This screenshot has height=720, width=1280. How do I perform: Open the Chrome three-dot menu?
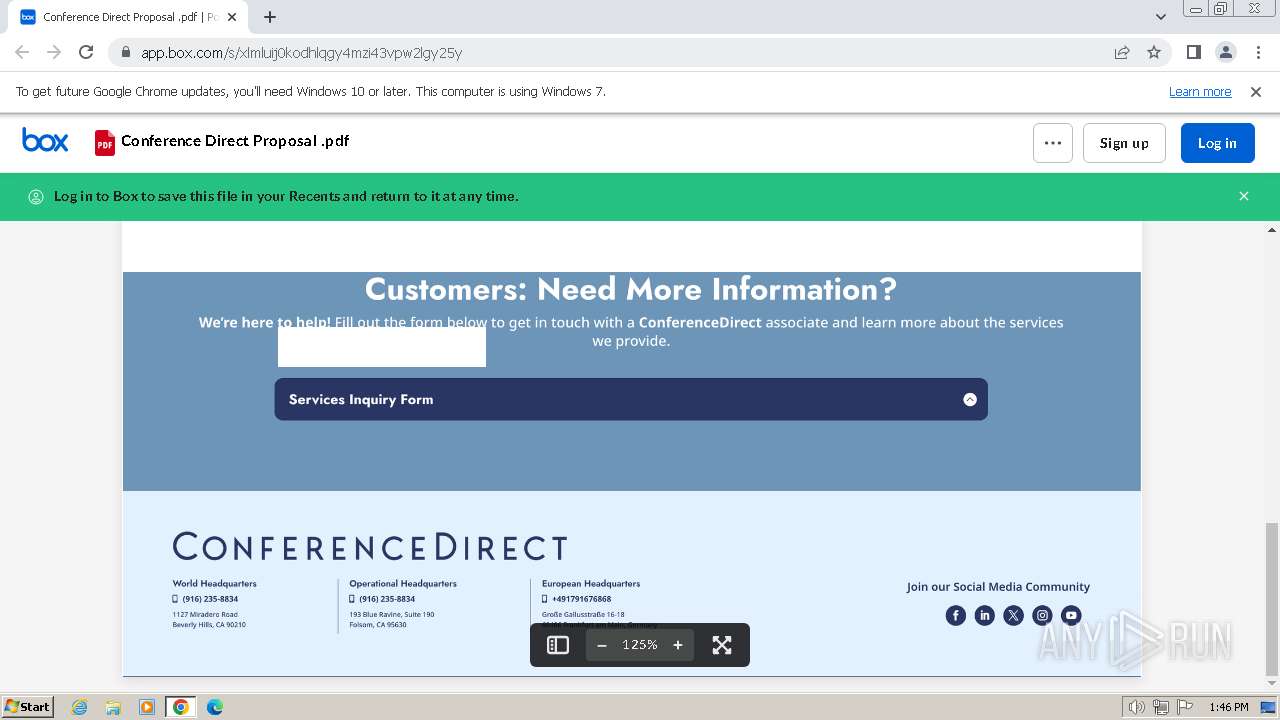1257,52
